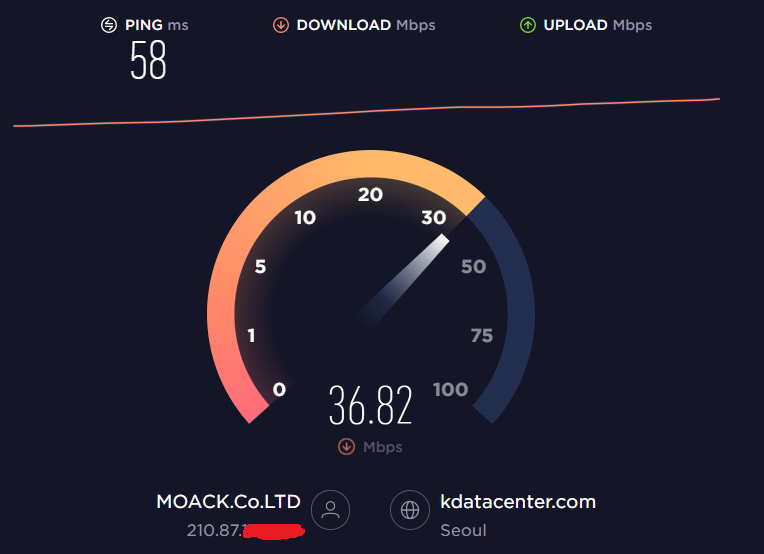Click the ping icon beside PING ms
This screenshot has width=764, height=554.
(x=109, y=25)
